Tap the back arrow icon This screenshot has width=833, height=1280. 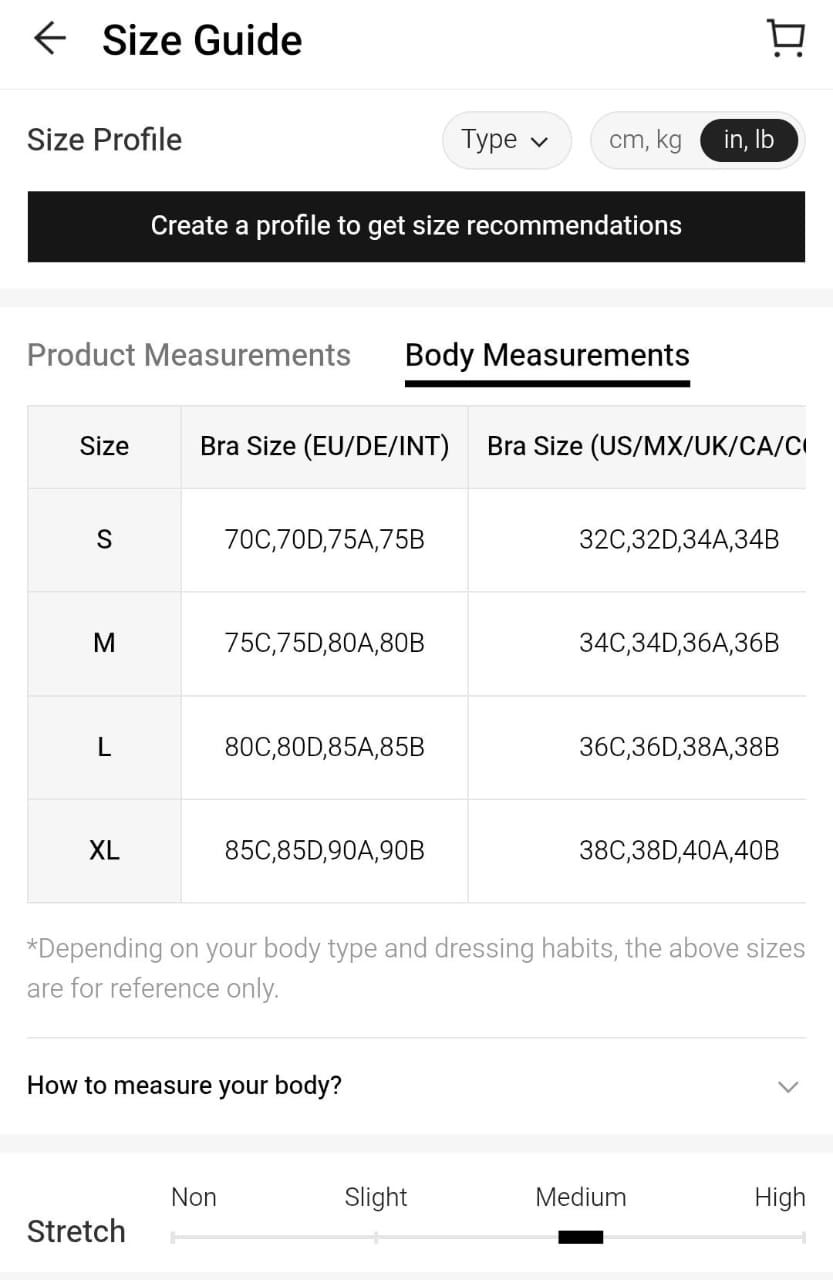coord(49,39)
